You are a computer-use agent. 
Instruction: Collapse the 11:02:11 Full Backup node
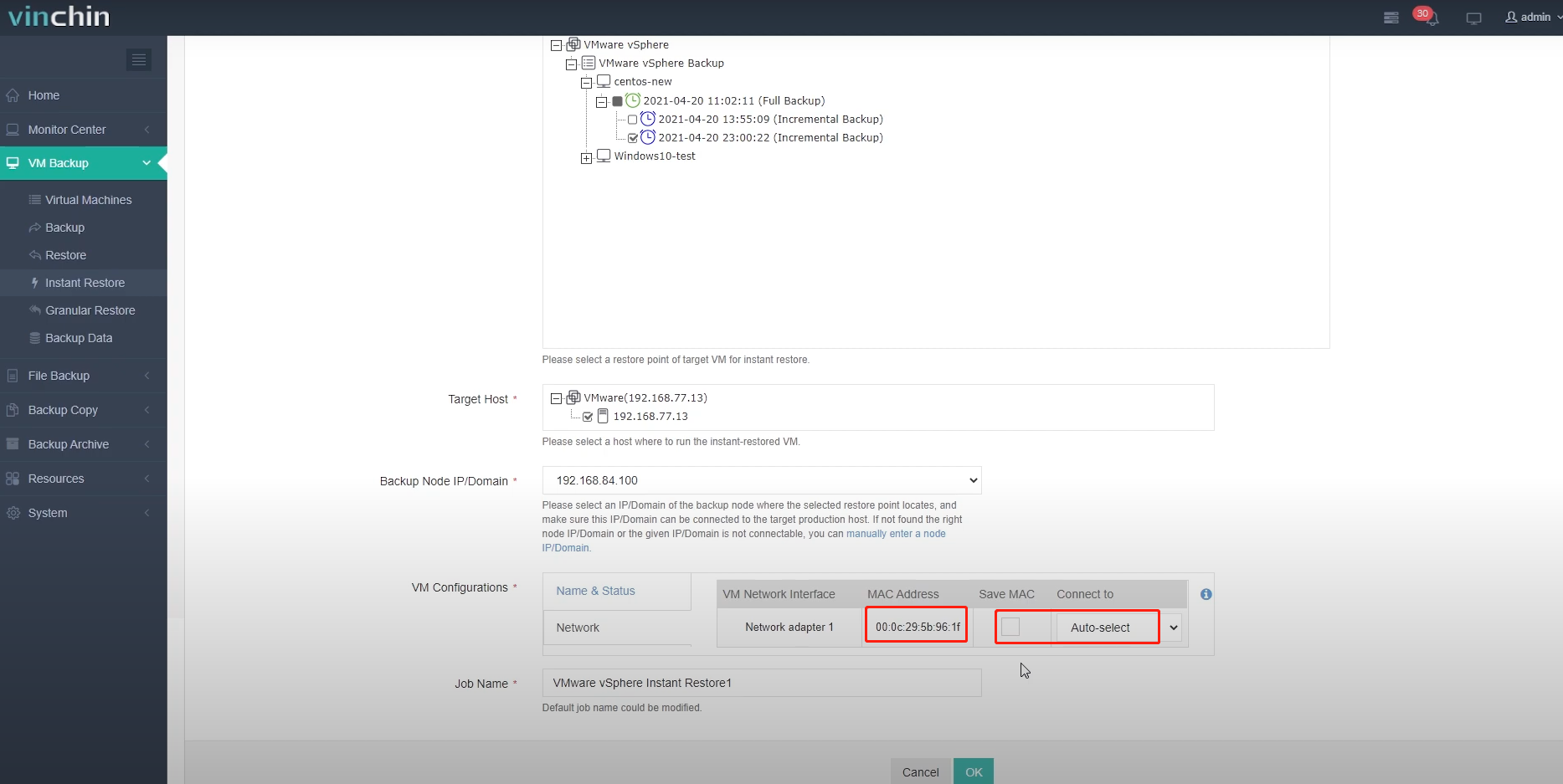click(x=601, y=102)
